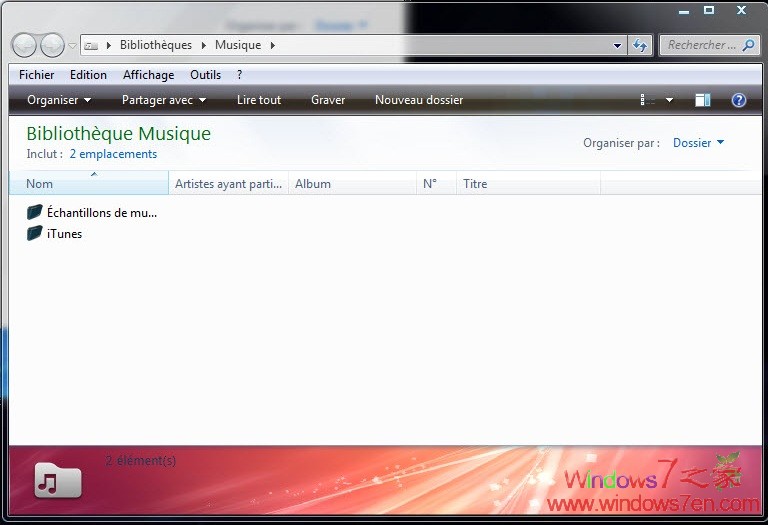Select the Échantillons de mu... folder icon
768x525 pixels.
[x=34, y=212]
